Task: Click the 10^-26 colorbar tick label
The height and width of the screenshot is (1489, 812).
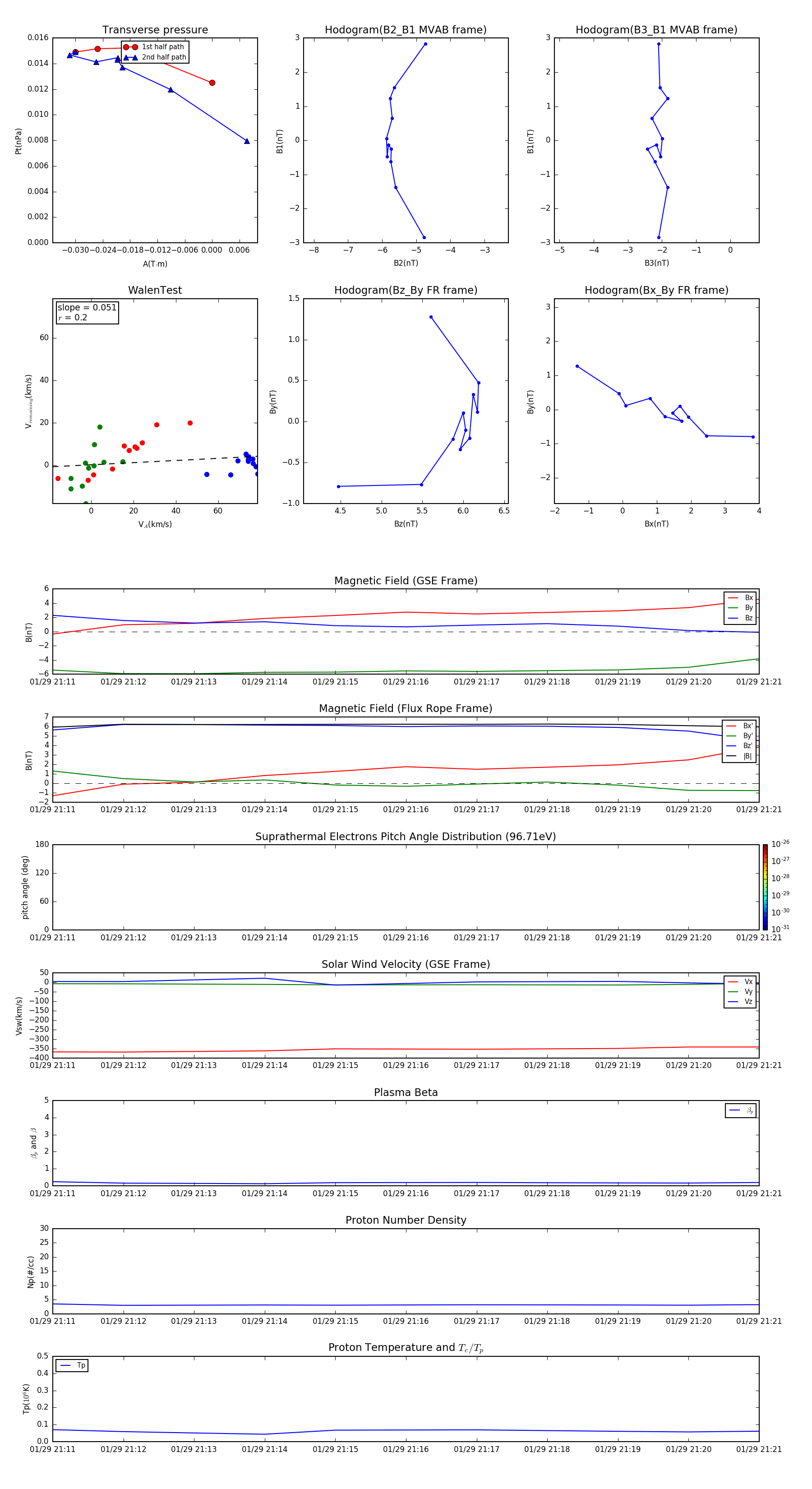Action: (x=780, y=844)
